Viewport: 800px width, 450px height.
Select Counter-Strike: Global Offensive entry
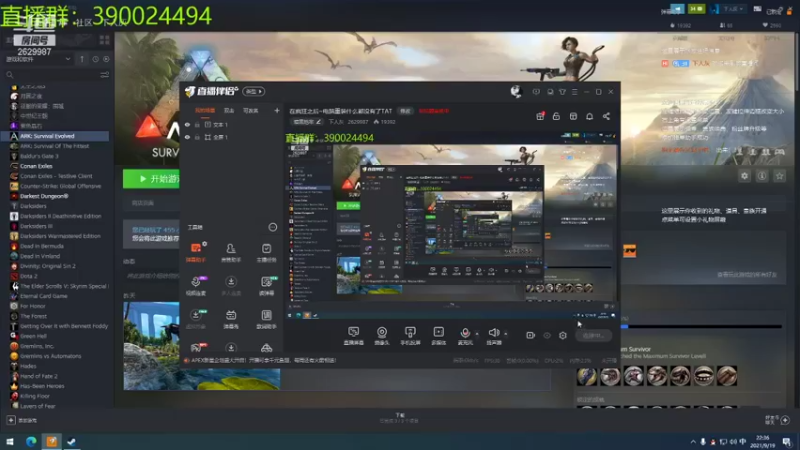pyautogui.click(x=60, y=186)
